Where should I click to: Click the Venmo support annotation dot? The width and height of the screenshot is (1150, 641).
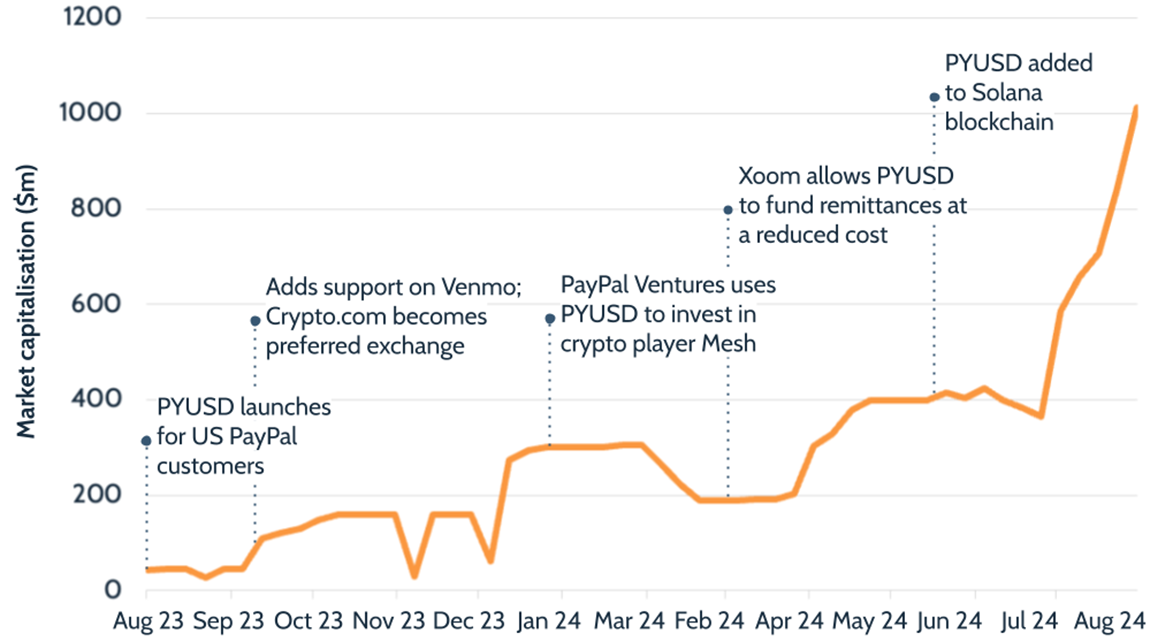254,321
